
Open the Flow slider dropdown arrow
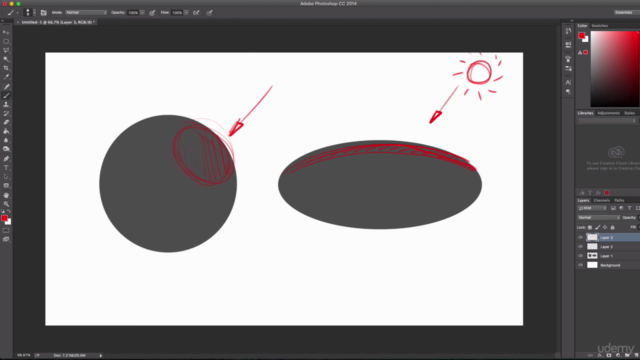coord(186,13)
